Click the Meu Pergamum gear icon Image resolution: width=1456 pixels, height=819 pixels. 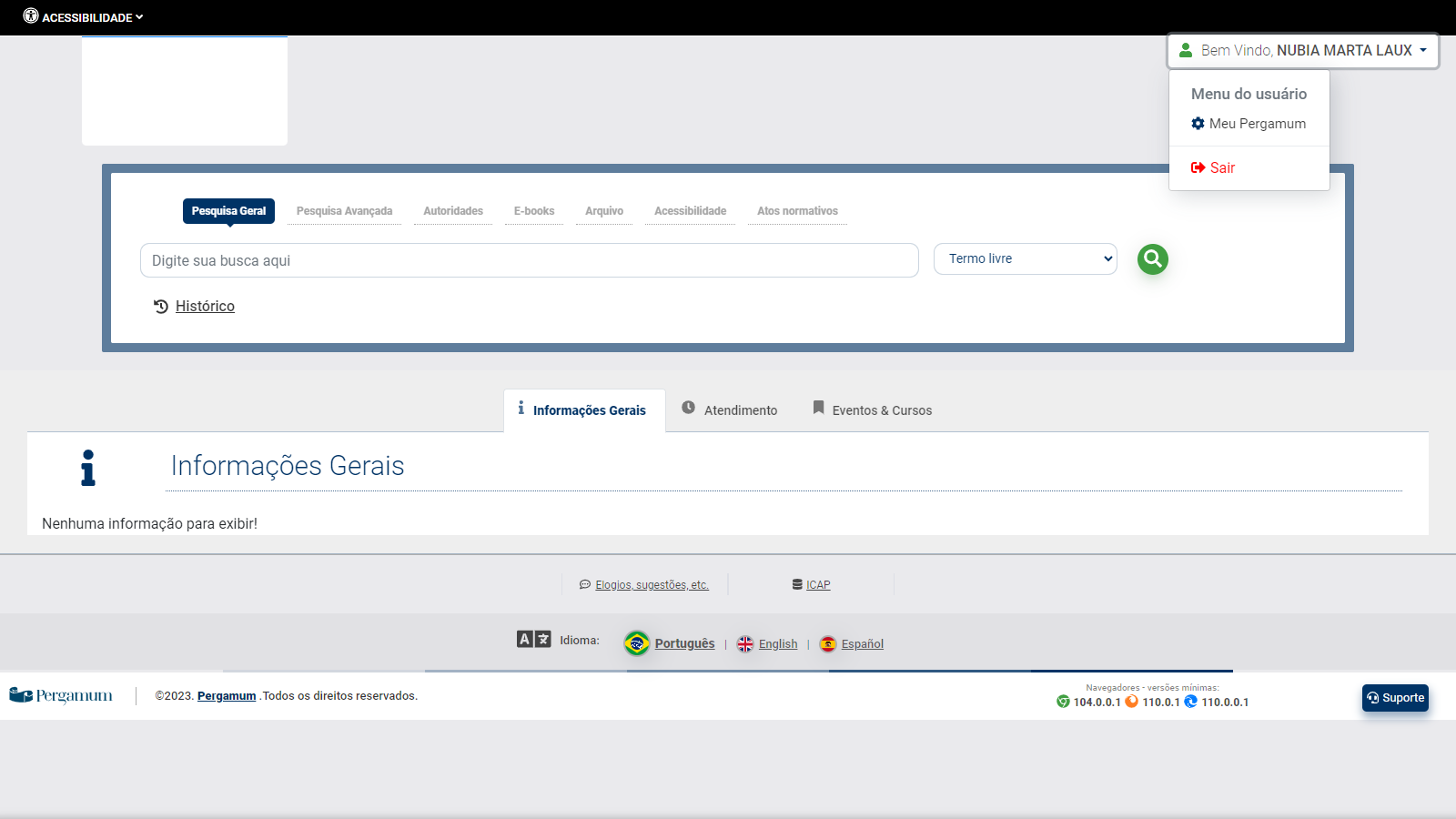tap(1198, 124)
